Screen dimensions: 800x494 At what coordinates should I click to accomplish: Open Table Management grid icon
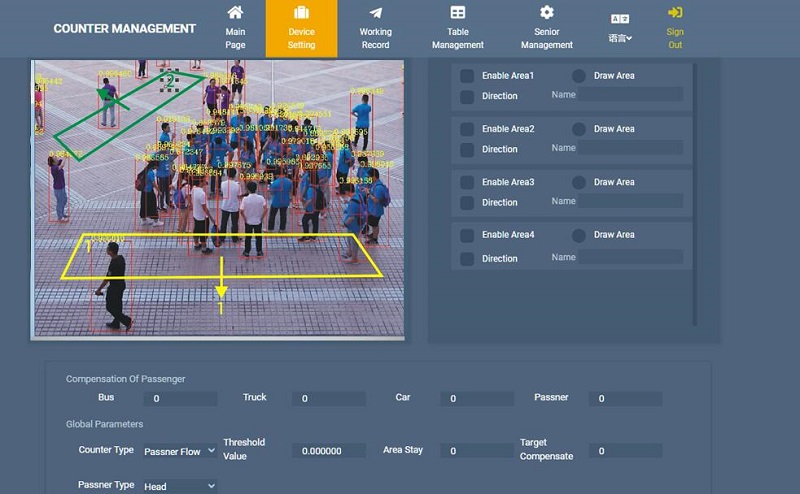tap(458, 12)
